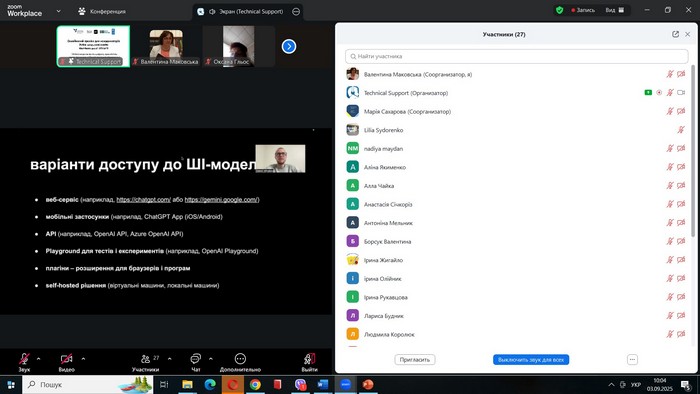Screen dimensions: 700x394
Task: Toggle Марія Сахарова's microphone icon
Action: pos(670,112)
